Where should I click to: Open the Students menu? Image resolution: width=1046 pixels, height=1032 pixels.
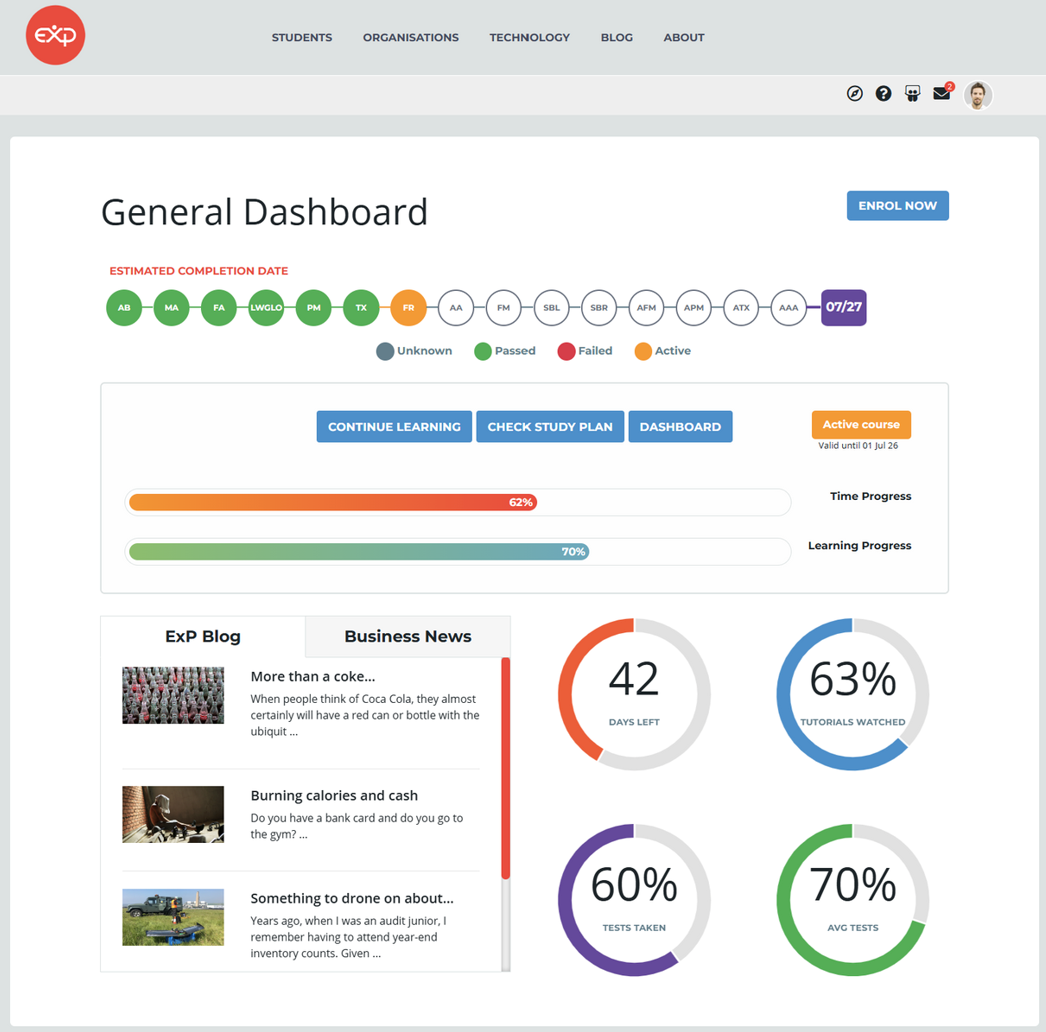tap(302, 38)
